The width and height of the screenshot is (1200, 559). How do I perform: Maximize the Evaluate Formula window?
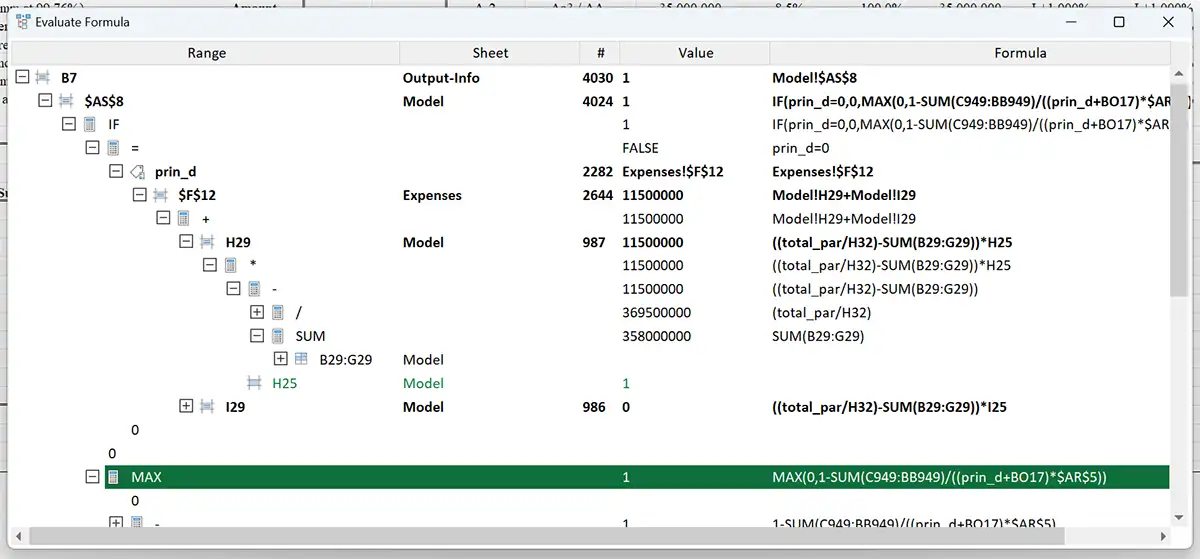tap(1119, 22)
